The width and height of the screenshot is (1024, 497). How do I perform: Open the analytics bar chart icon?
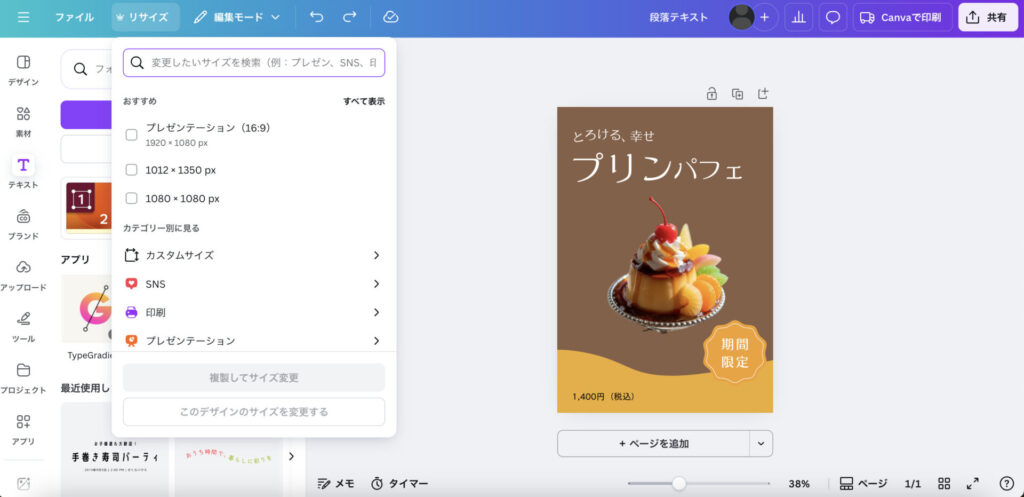[x=798, y=18]
